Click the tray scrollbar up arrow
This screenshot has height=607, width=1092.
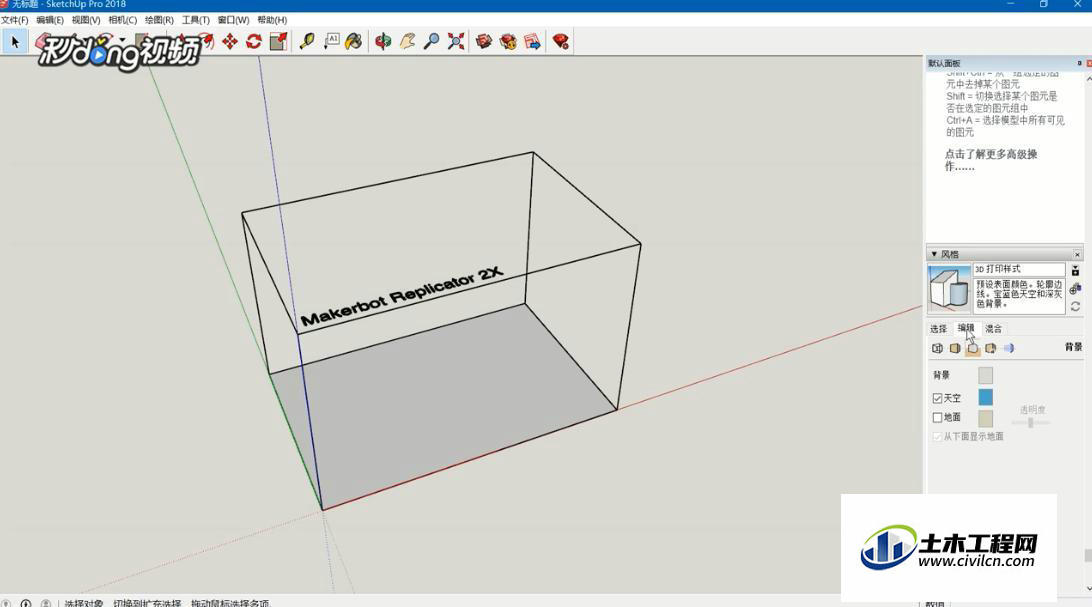point(1089,79)
